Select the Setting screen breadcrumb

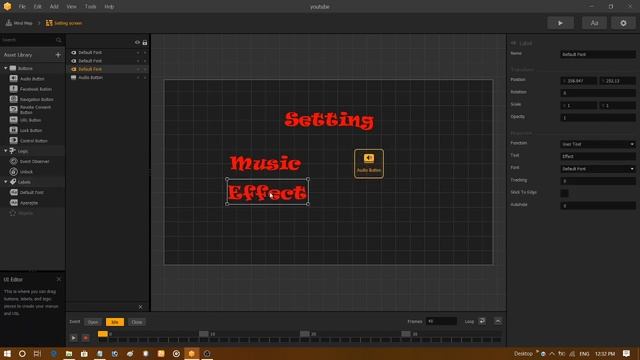(64, 23)
